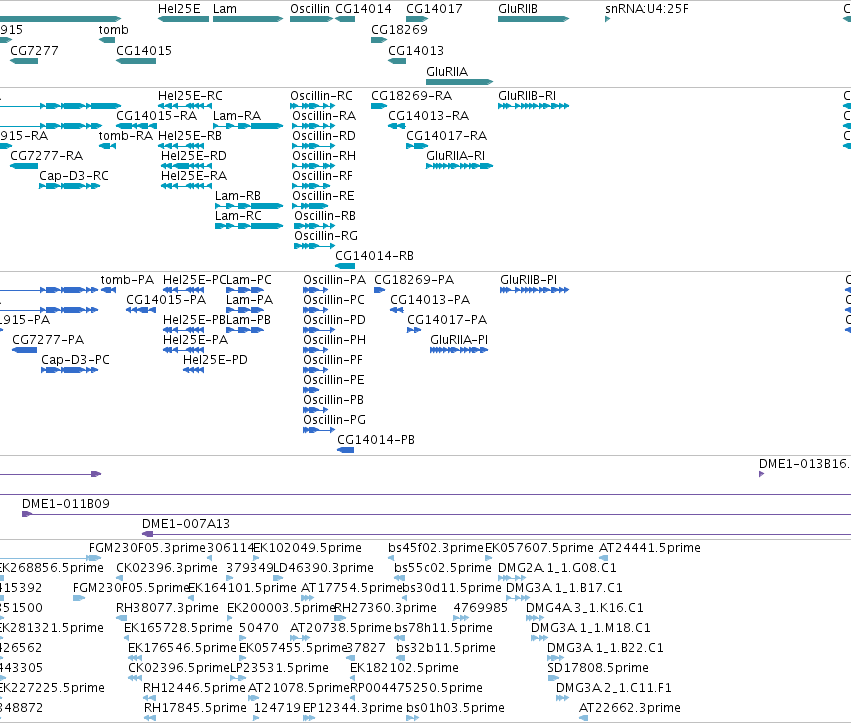Click the GluRIIA-RI transcript
This screenshot has width=851, height=723.
click(460, 166)
